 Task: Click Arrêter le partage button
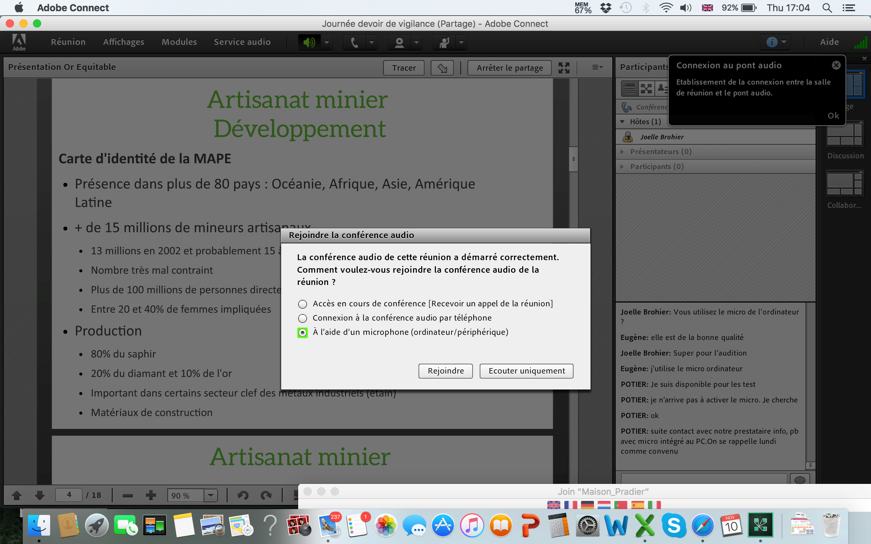509,68
